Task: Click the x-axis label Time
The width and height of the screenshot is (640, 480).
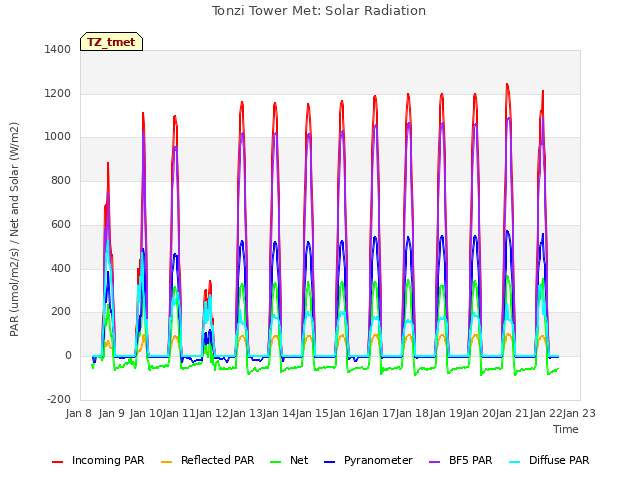Action: tap(566, 429)
